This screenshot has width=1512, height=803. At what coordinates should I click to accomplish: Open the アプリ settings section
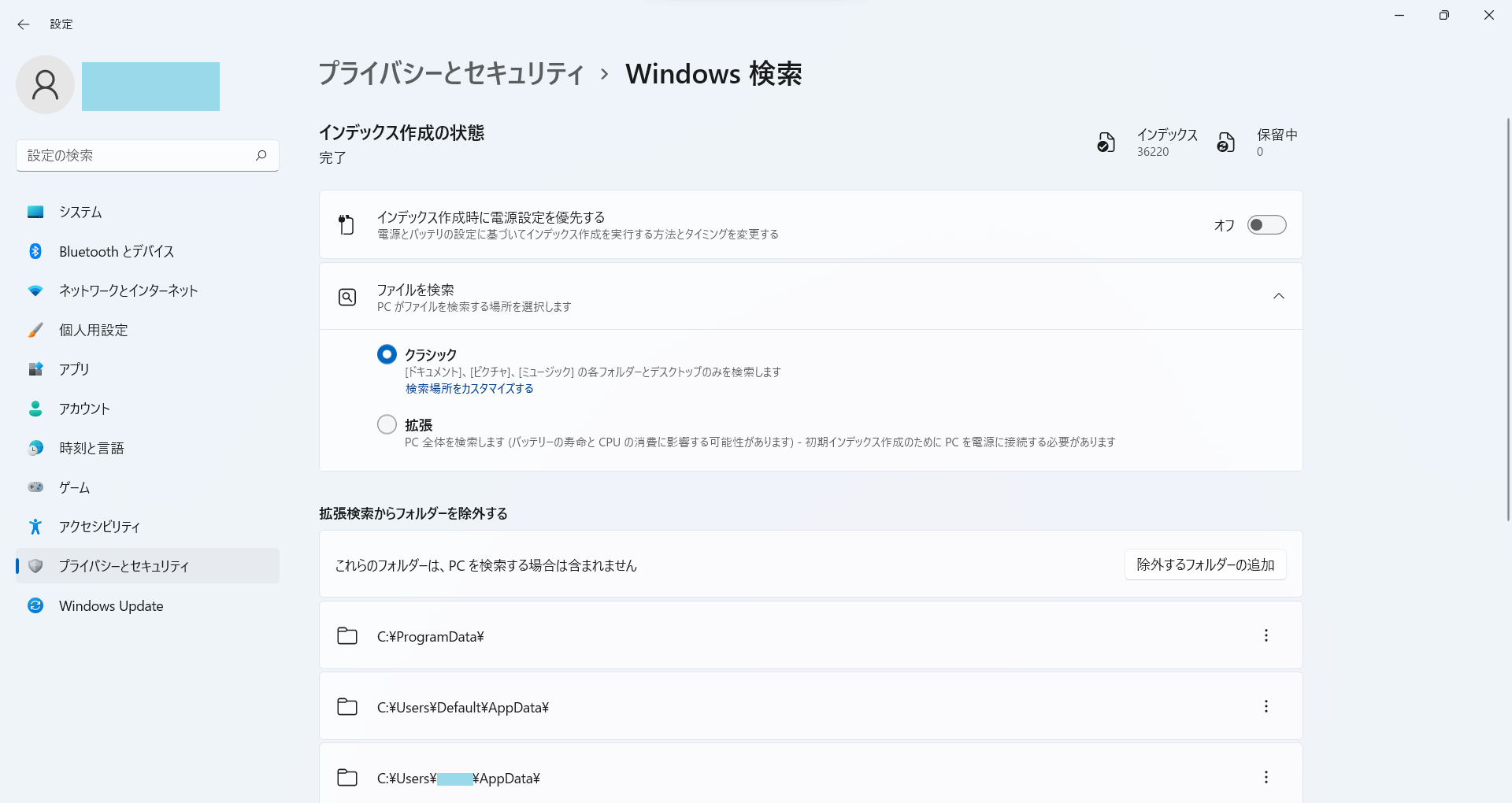click(74, 368)
